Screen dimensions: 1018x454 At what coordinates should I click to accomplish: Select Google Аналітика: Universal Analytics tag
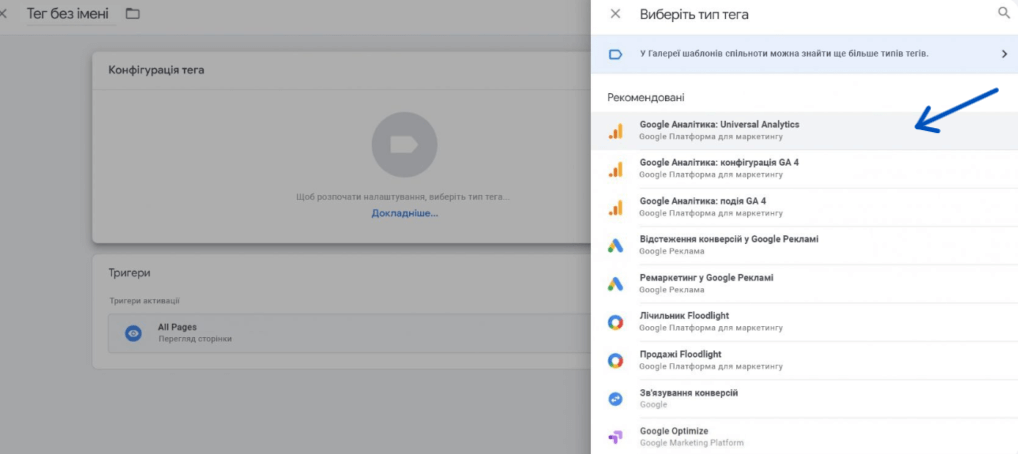(804, 131)
